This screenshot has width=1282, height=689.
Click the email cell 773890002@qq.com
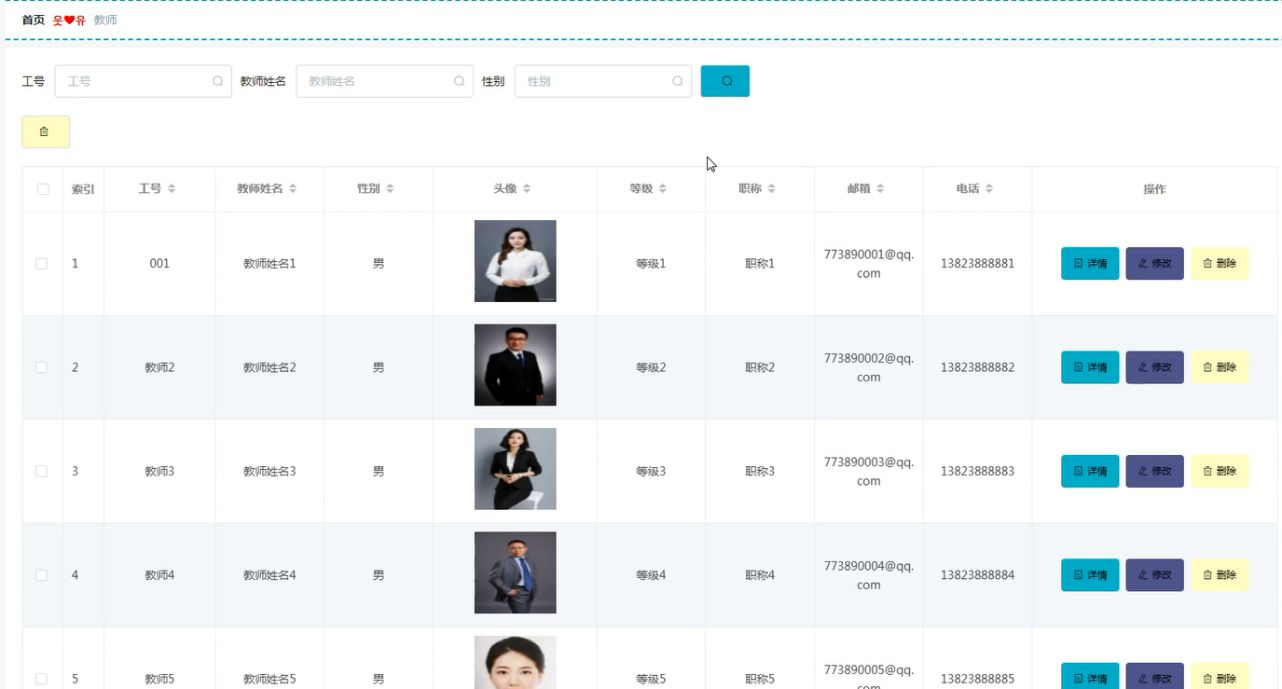tap(869, 367)
